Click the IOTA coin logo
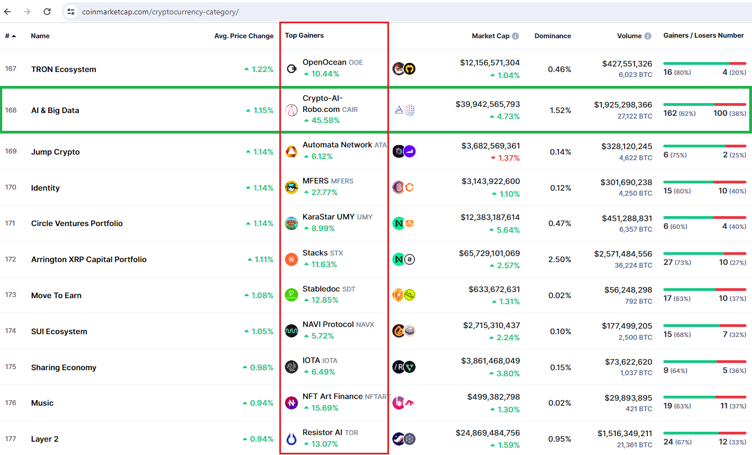 point(292,367)
